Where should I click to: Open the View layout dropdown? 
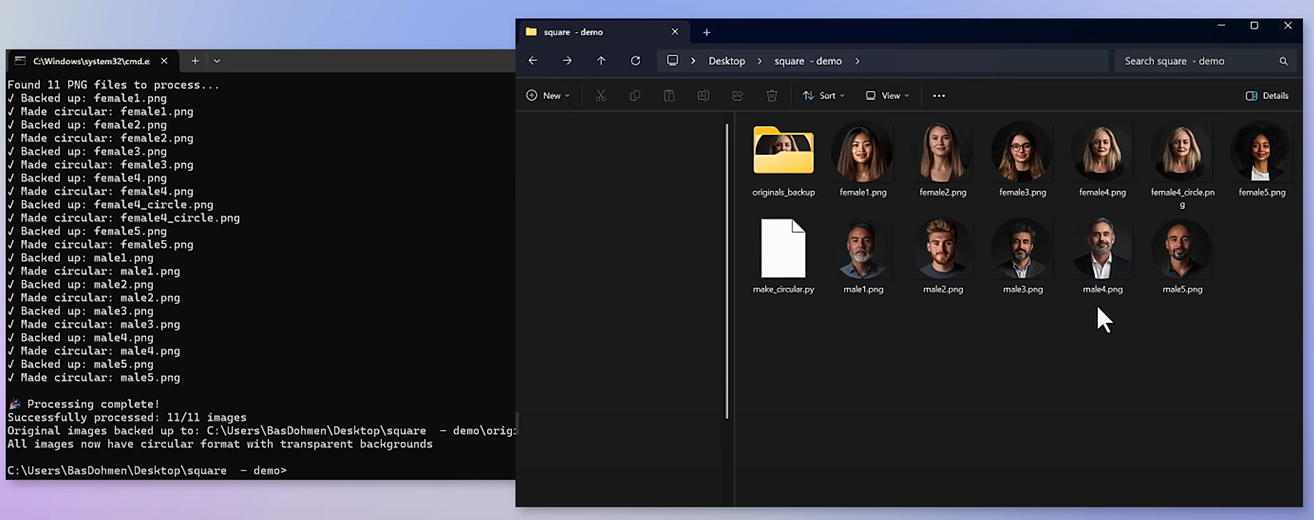click(x=887, y=96)
